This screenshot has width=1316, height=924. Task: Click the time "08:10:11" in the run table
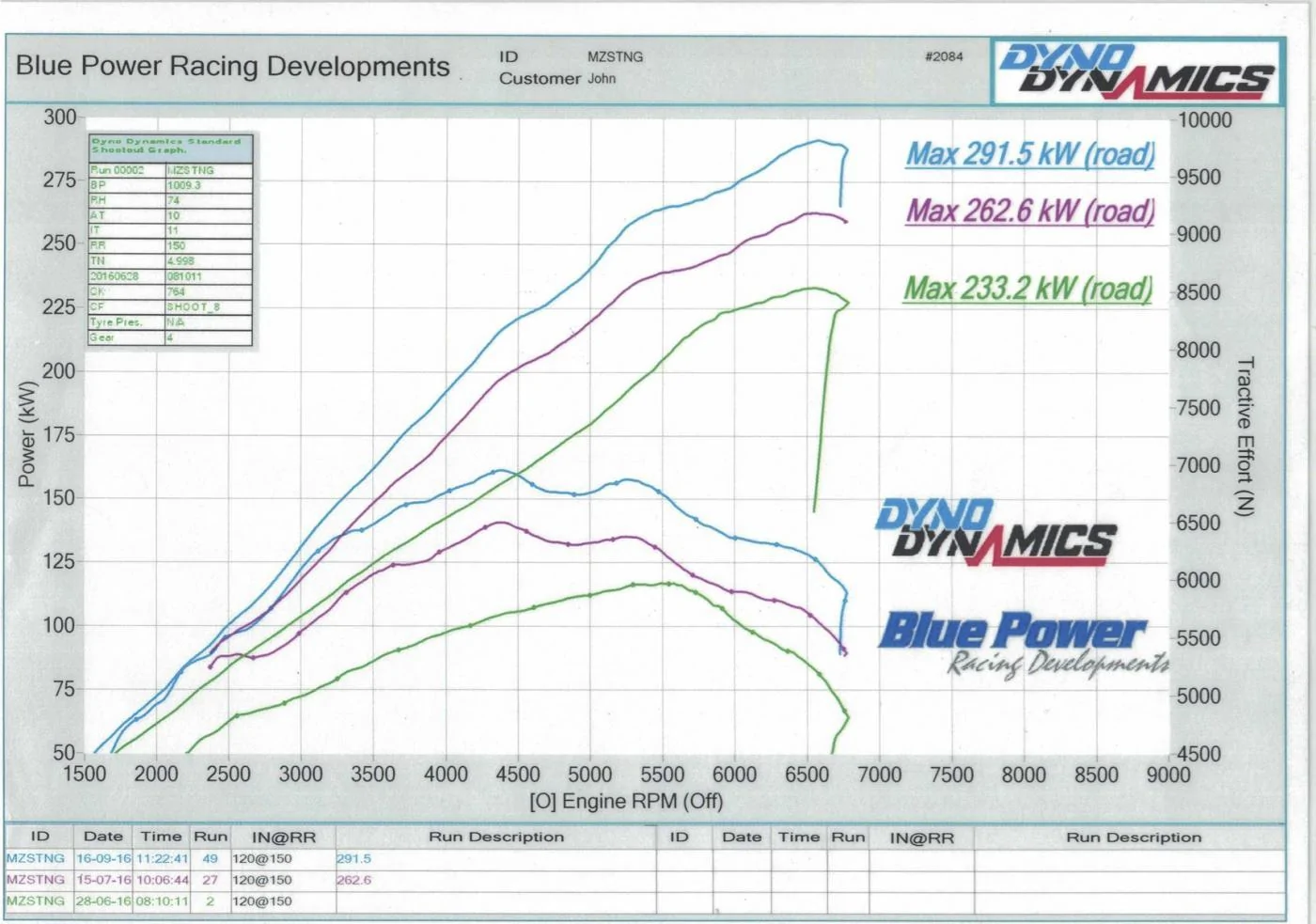[162, 901]
